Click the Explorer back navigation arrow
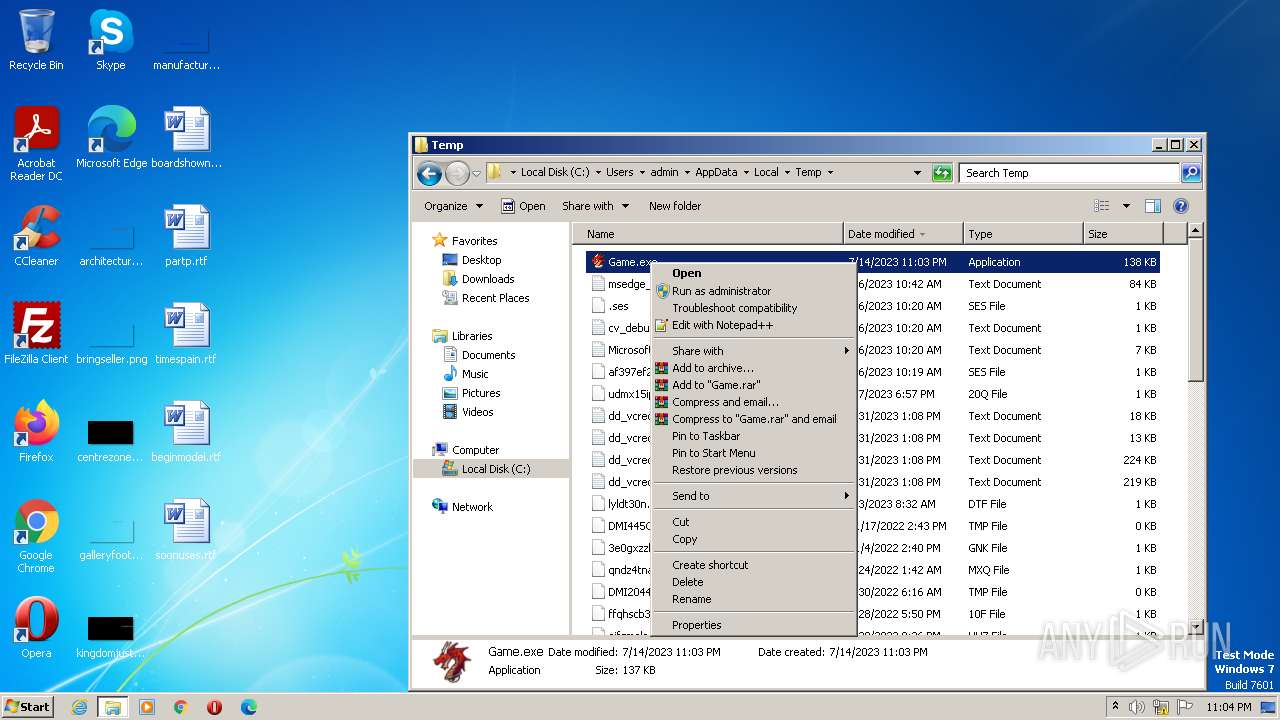Viewport: 1280px width, 720px height. 429,173
